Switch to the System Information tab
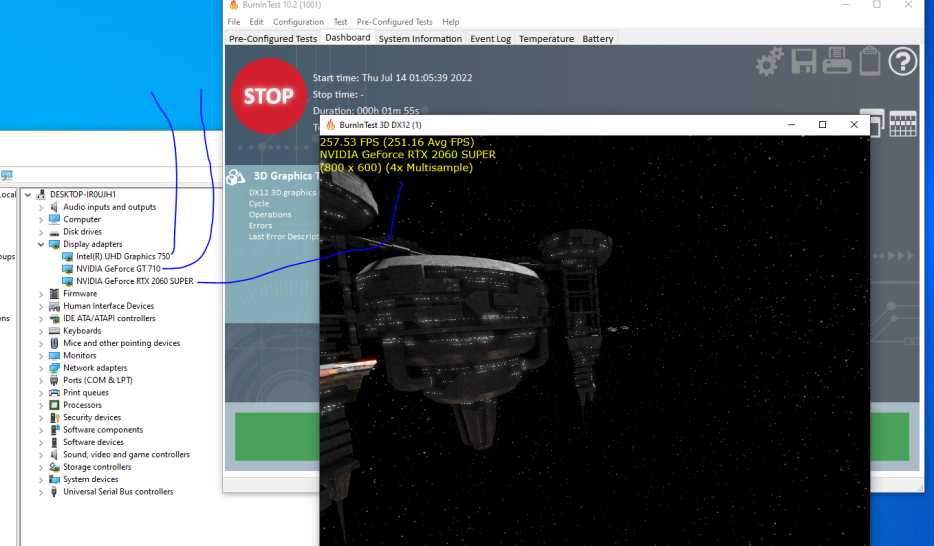The height and width of the screenshot is (546, 934). [420, 39]
